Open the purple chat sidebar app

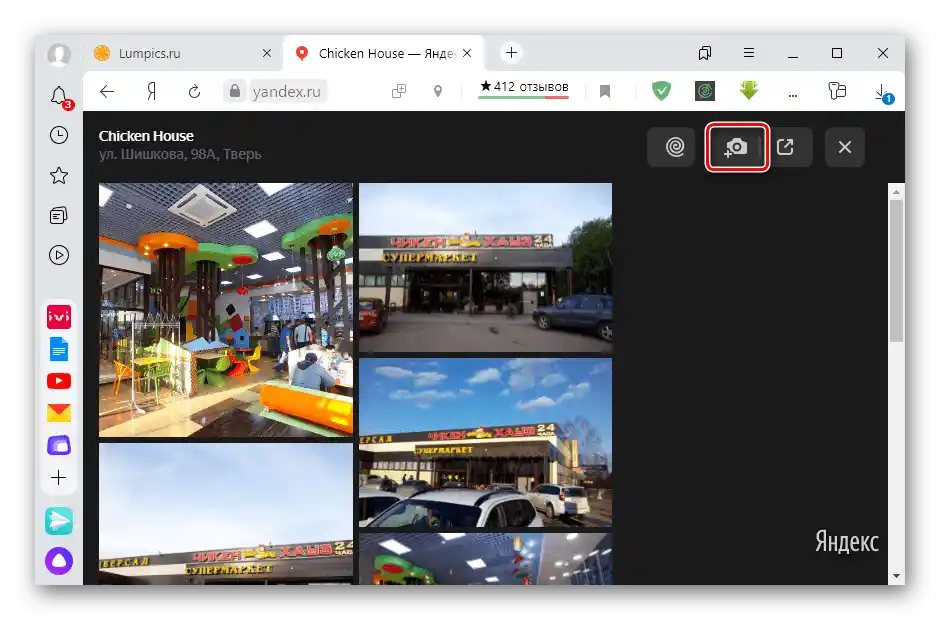pyautogui.click(x=59, y=446)
